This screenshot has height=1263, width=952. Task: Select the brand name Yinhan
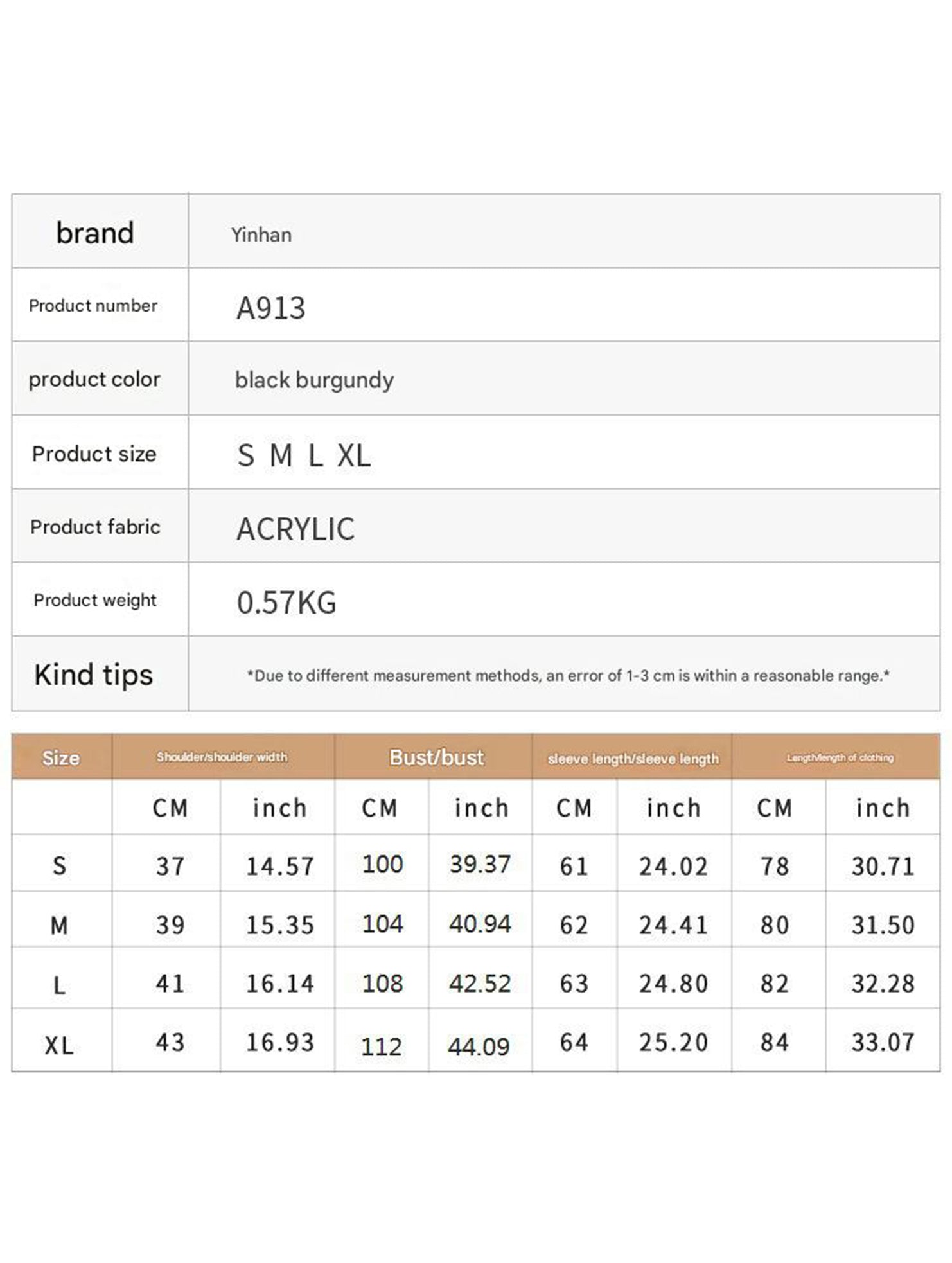(x=261, y=235)
